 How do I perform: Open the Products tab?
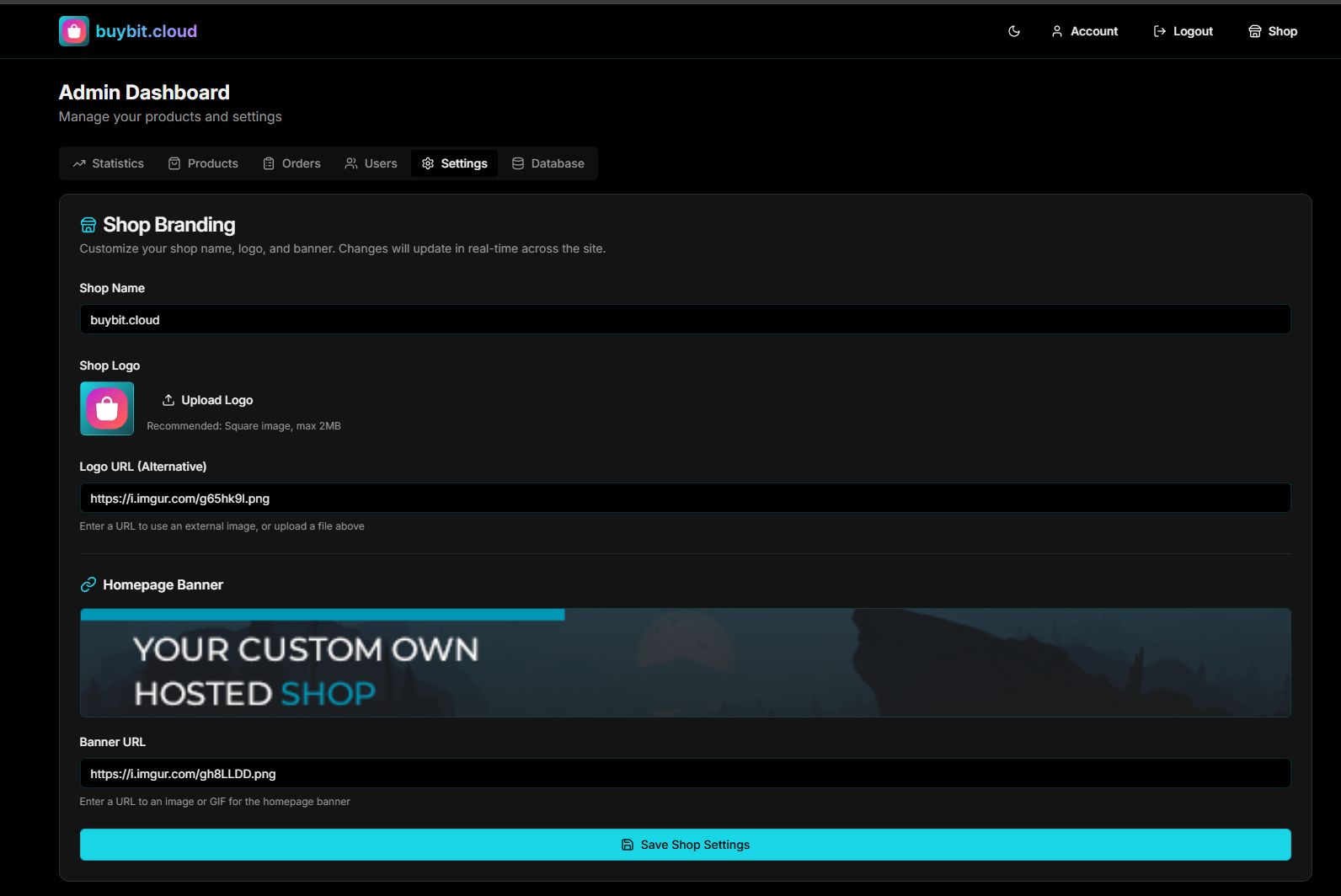pos(204,163)
